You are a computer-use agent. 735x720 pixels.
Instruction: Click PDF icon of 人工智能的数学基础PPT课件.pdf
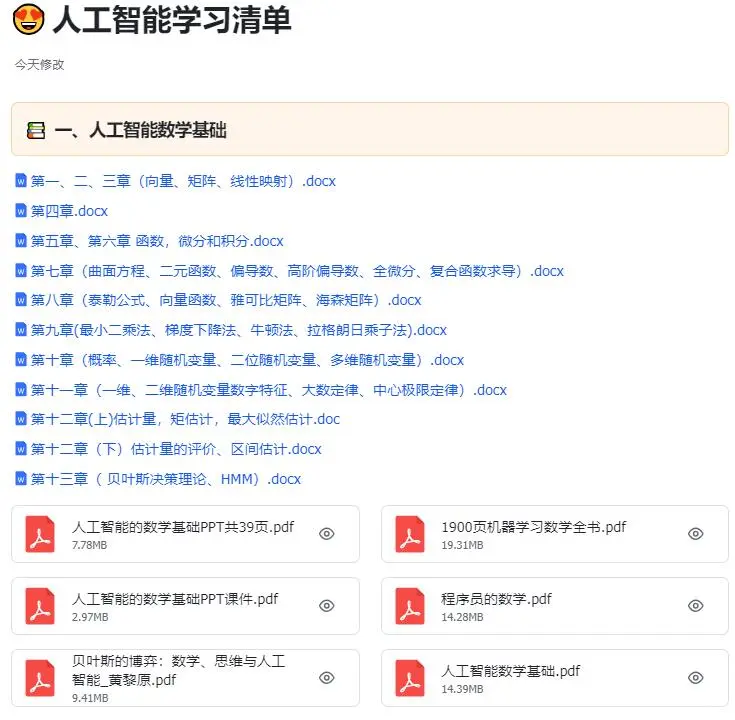tap(40, 606)
